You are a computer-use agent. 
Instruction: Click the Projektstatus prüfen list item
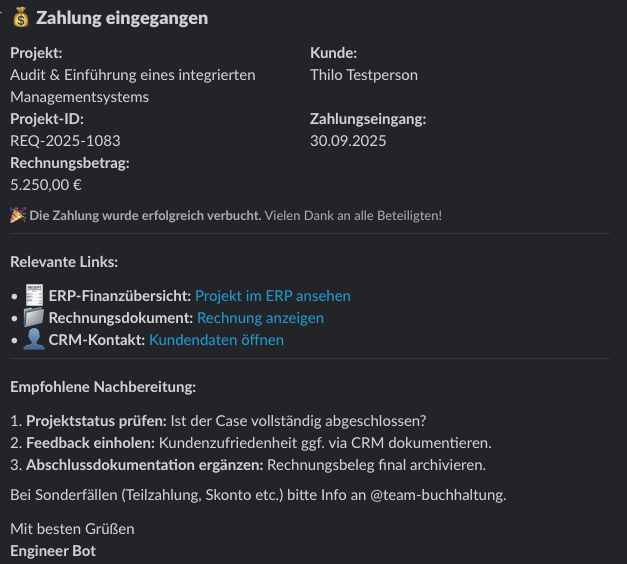tap(218, 421)
